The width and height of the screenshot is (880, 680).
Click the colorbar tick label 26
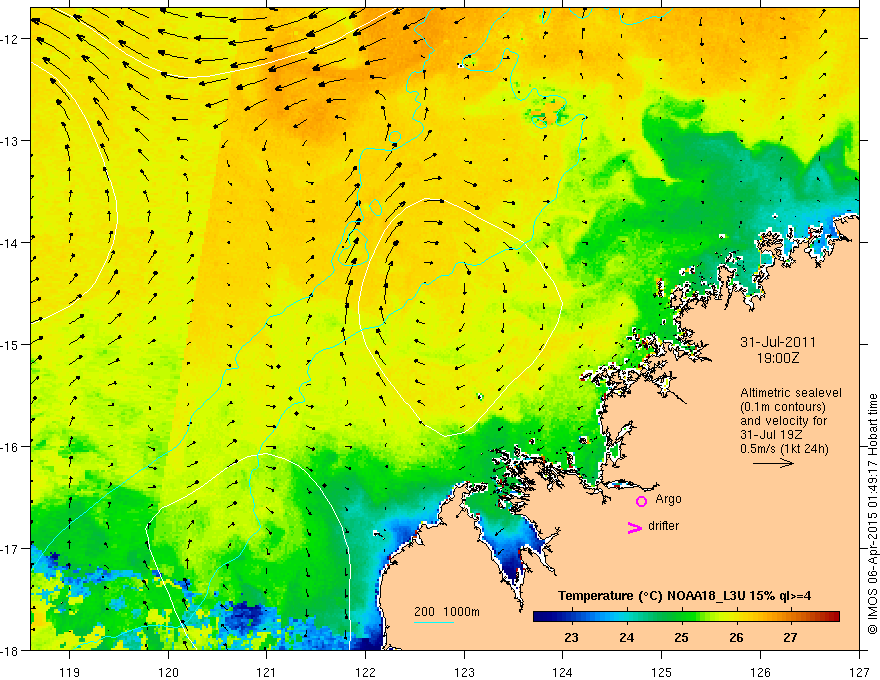pyautogui.click(x=736, y=637)
